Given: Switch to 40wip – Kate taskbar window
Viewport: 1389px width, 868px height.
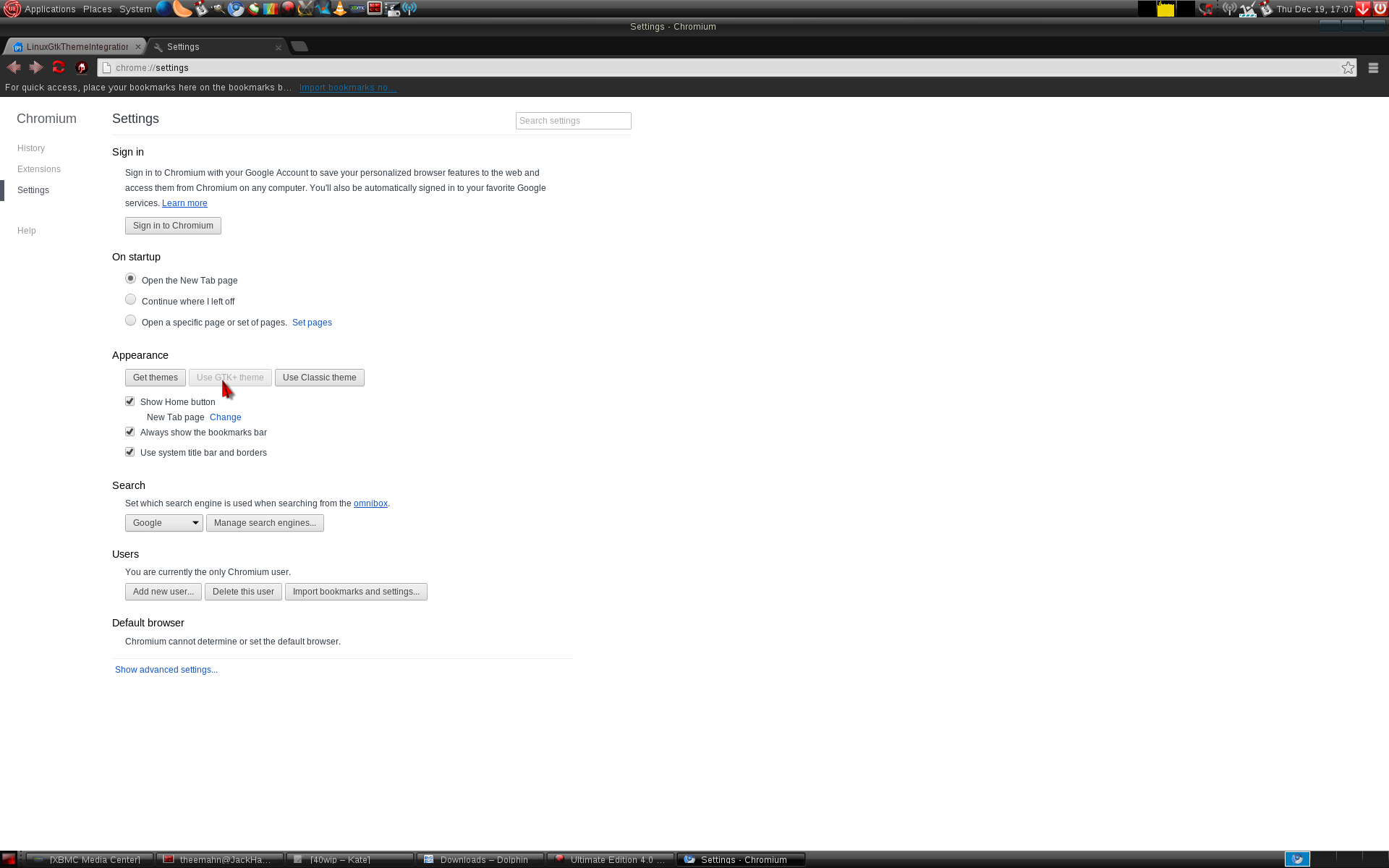Looking at the screenshot, I should pyautogui.click(x=350, y=859).
